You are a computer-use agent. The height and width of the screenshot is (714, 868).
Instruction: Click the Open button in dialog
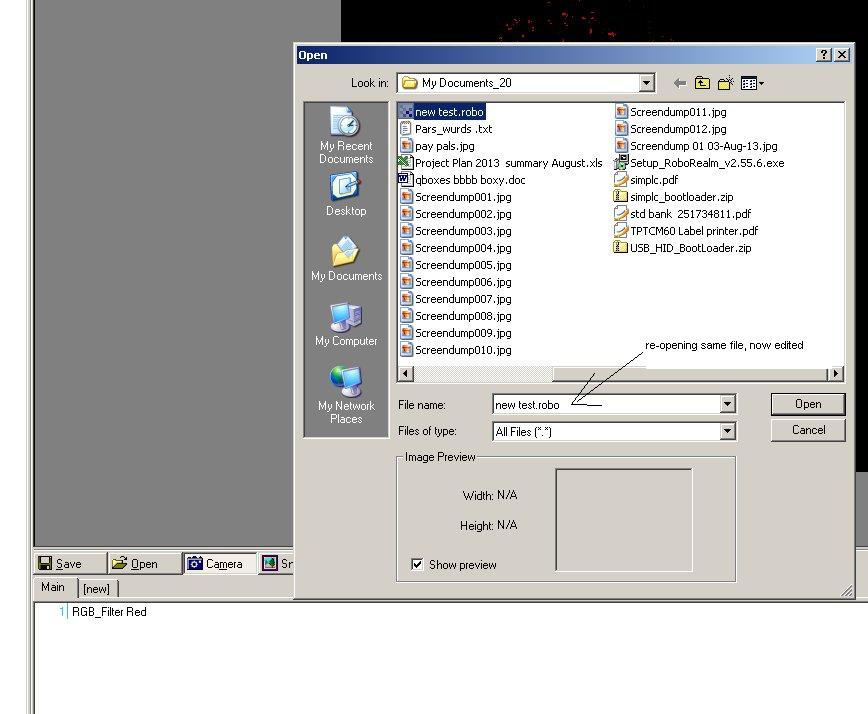pyautogui.click(x=807, y=404)
